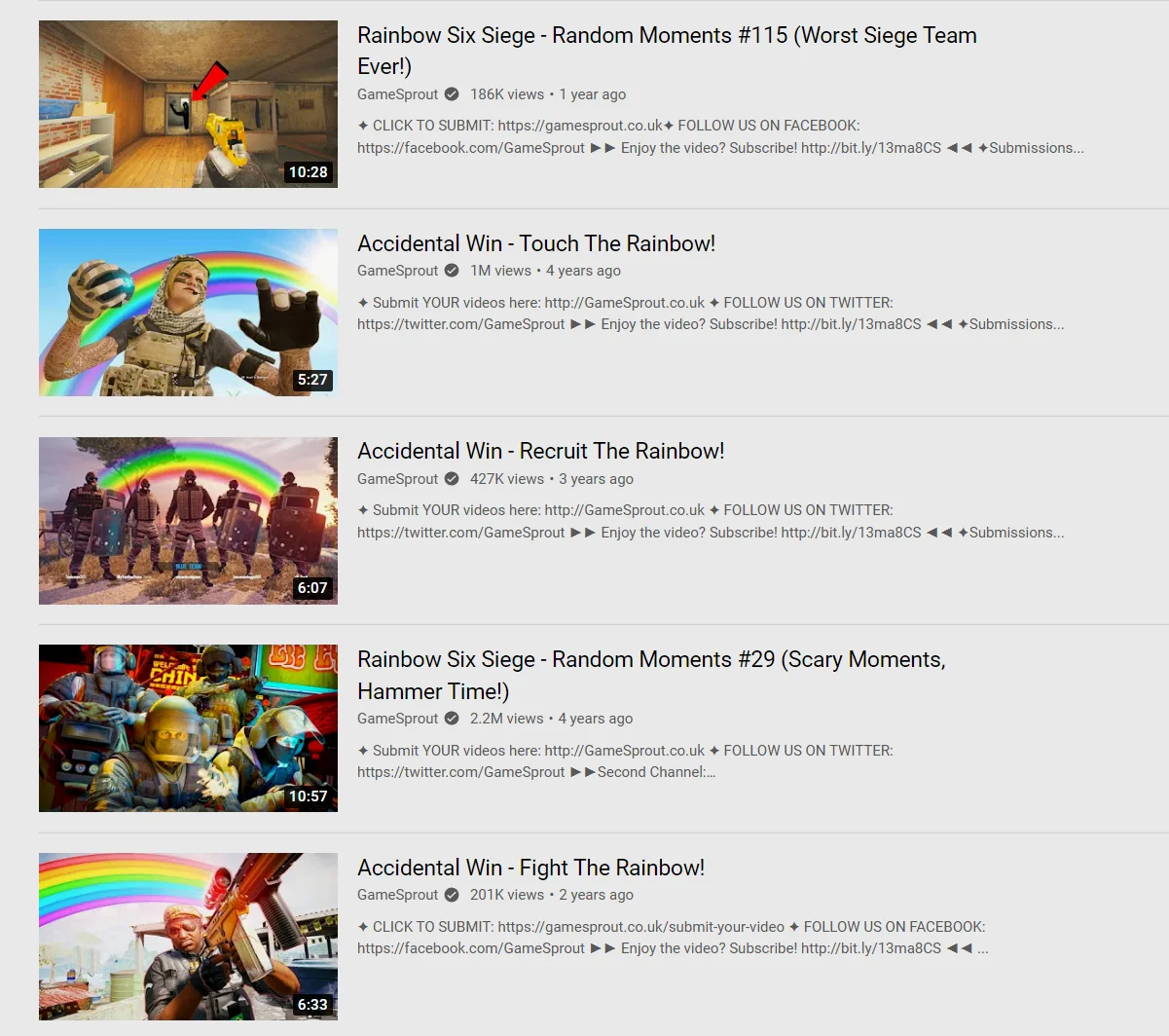The image size is (1169, 1036).
Task: Click description of Recruit The Rainbow video
Action: coord(711,521)
